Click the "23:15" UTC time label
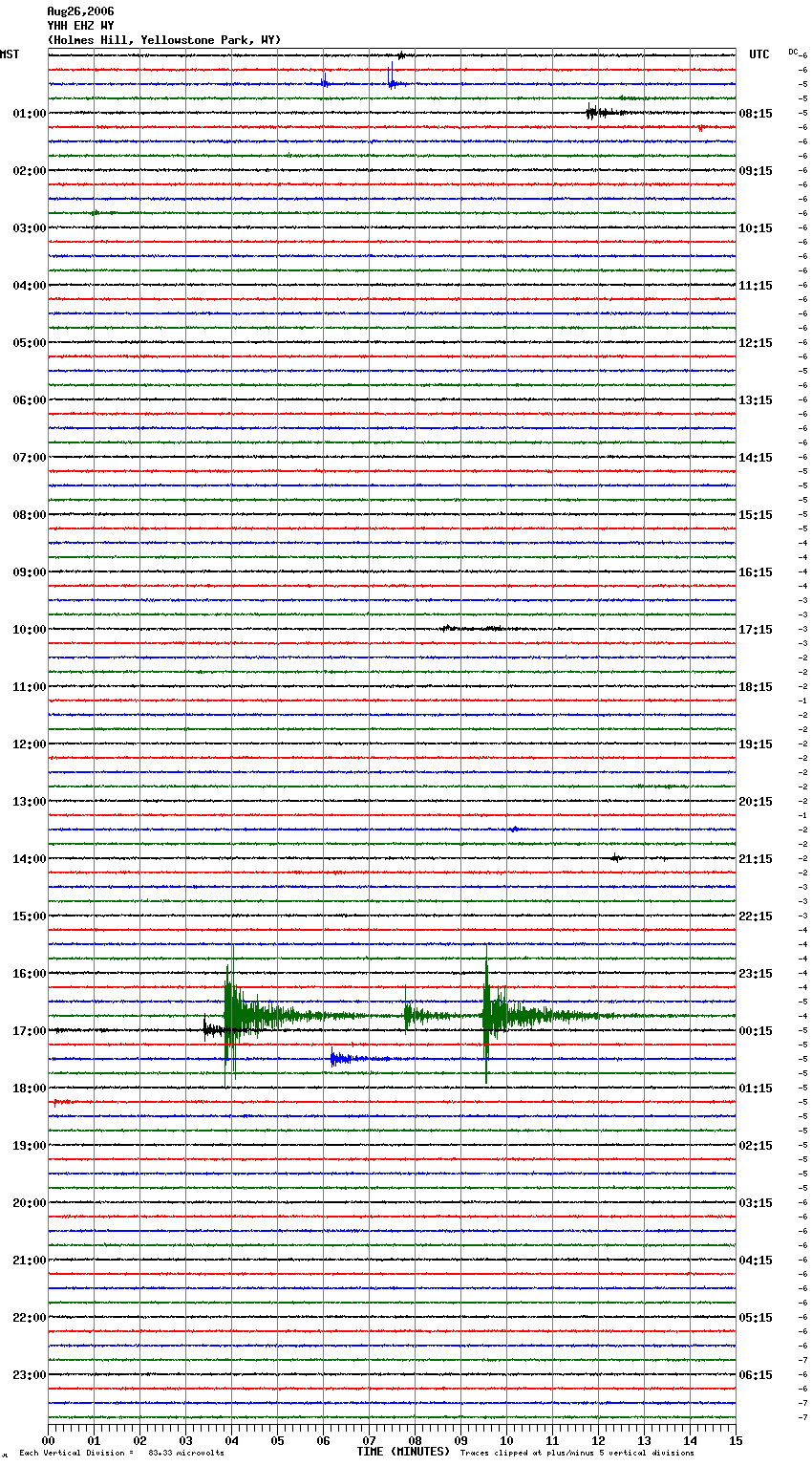 point(756,974)
